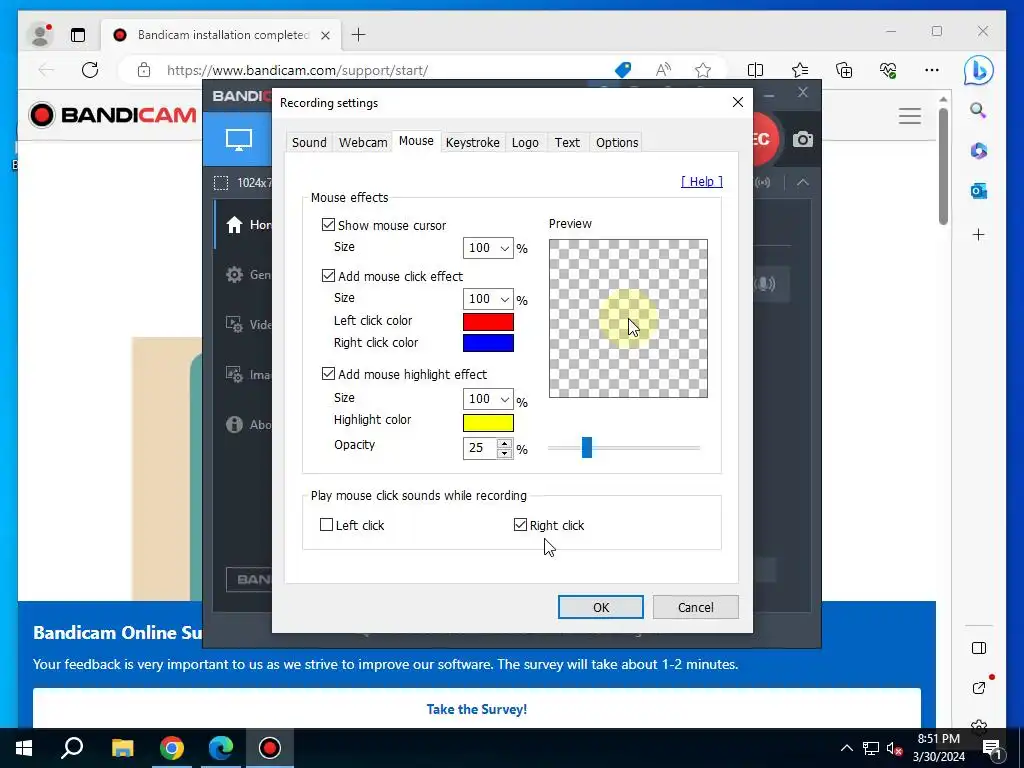Open the Help link in Recording settings
1024x768 pixels.
701,182
